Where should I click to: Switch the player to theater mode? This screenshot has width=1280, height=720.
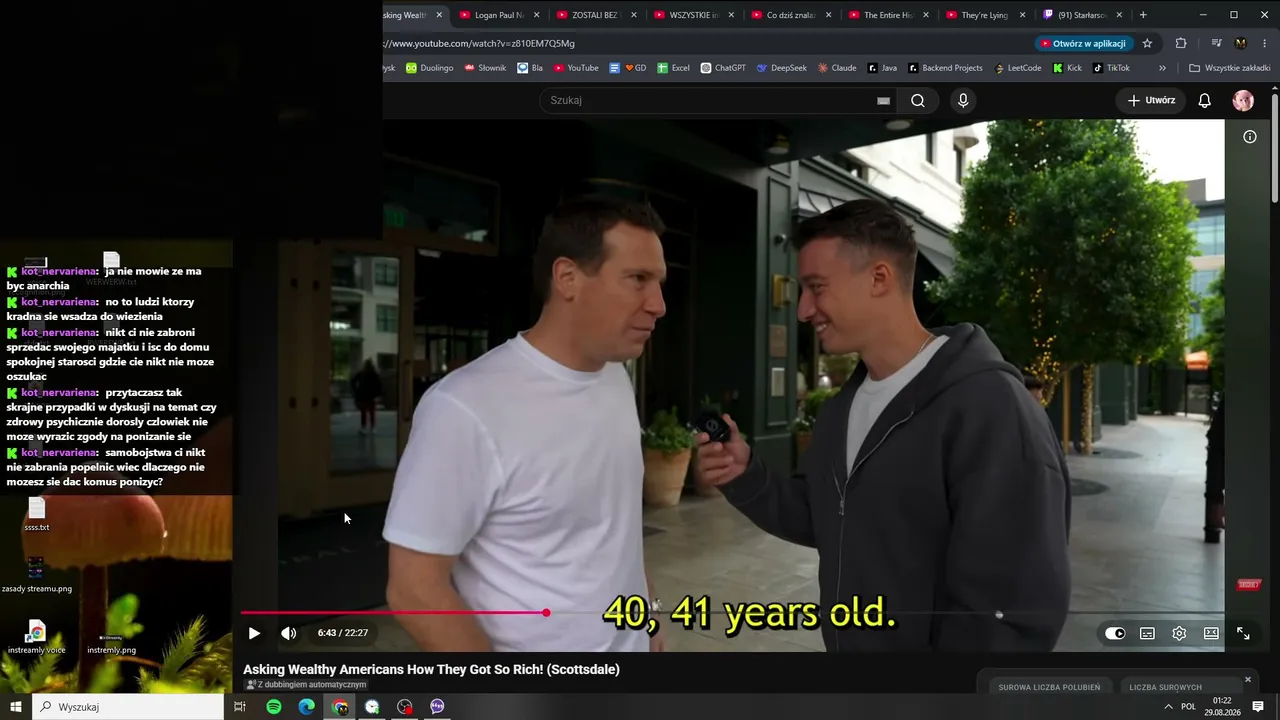pos(1211,633)
